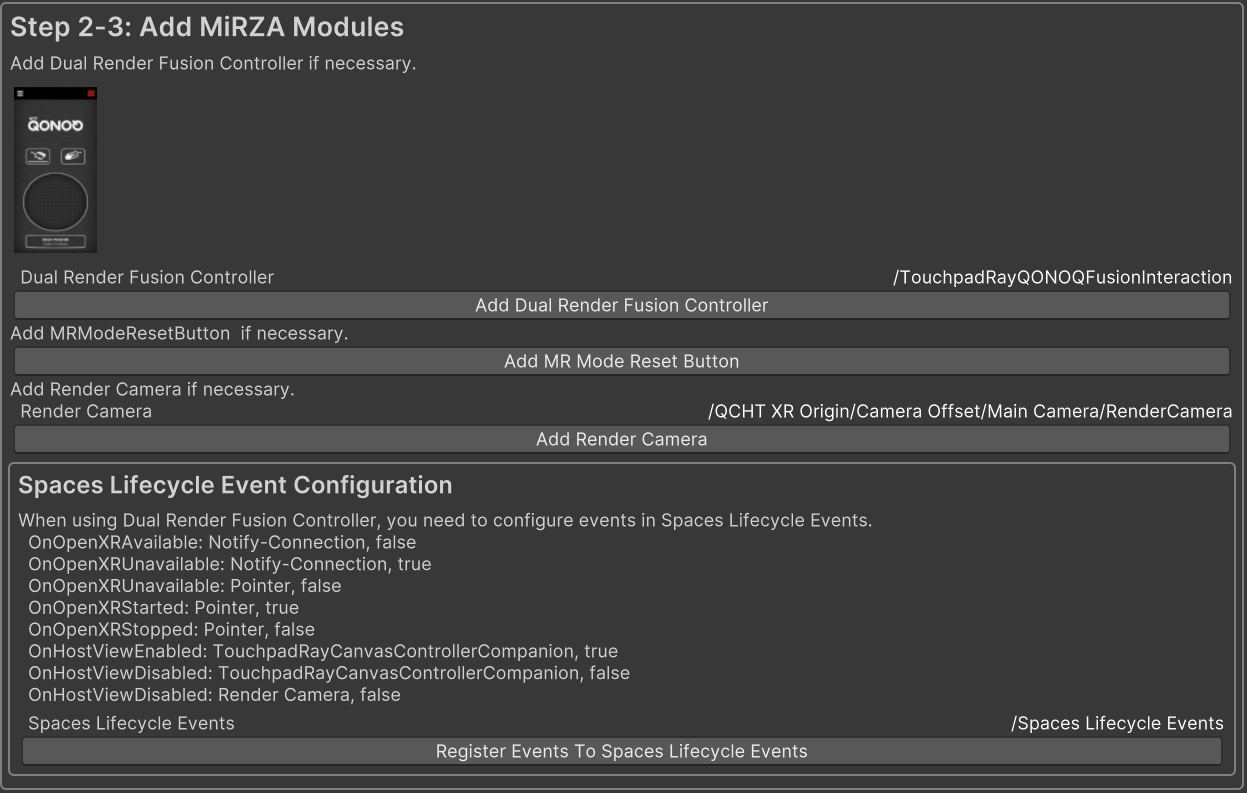Collapse the Step 2-3 Add MiRZA Modules header

tap(205, 27)
